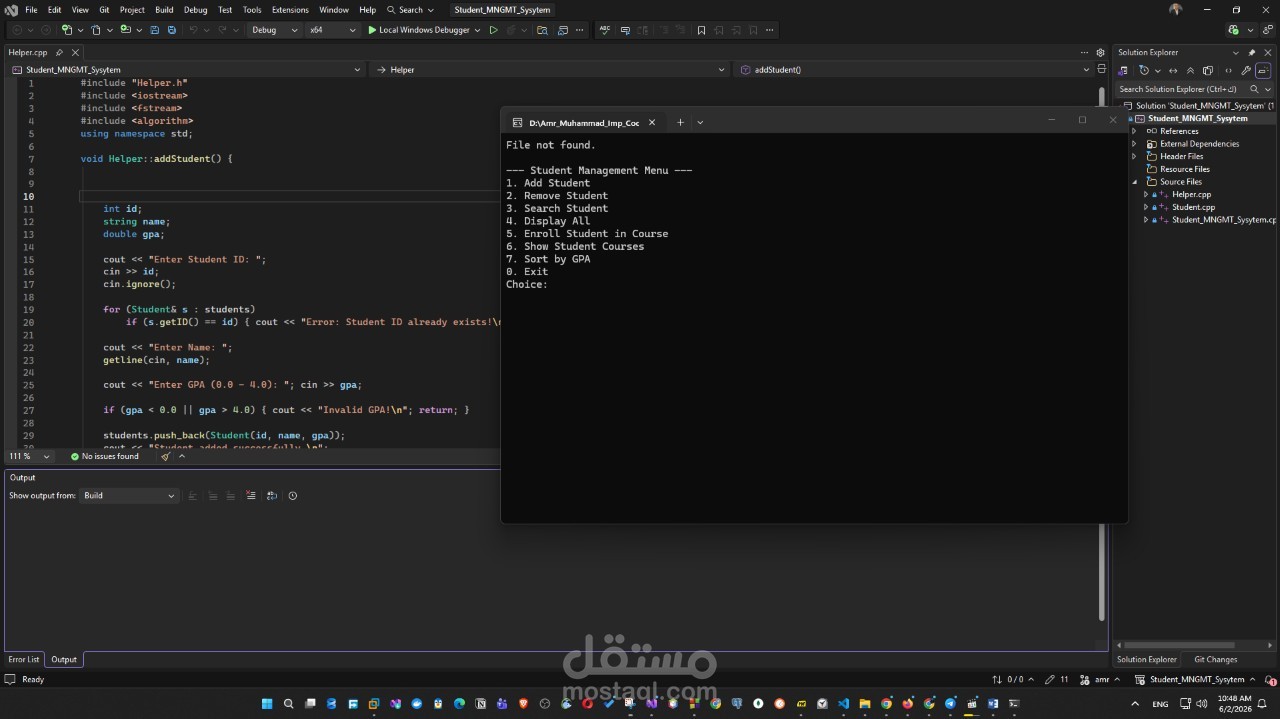The image size is (1280, 719).
Task: Click the user profile avatar at top right
Action: tap(1175, 9)
